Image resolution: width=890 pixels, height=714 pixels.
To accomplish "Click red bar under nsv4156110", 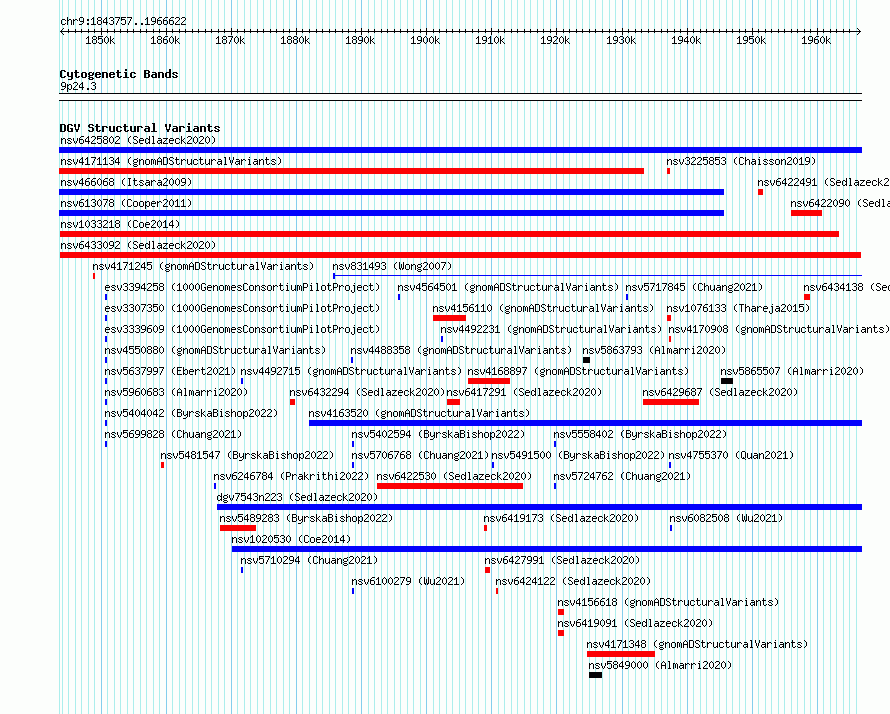I will point(449,318).
